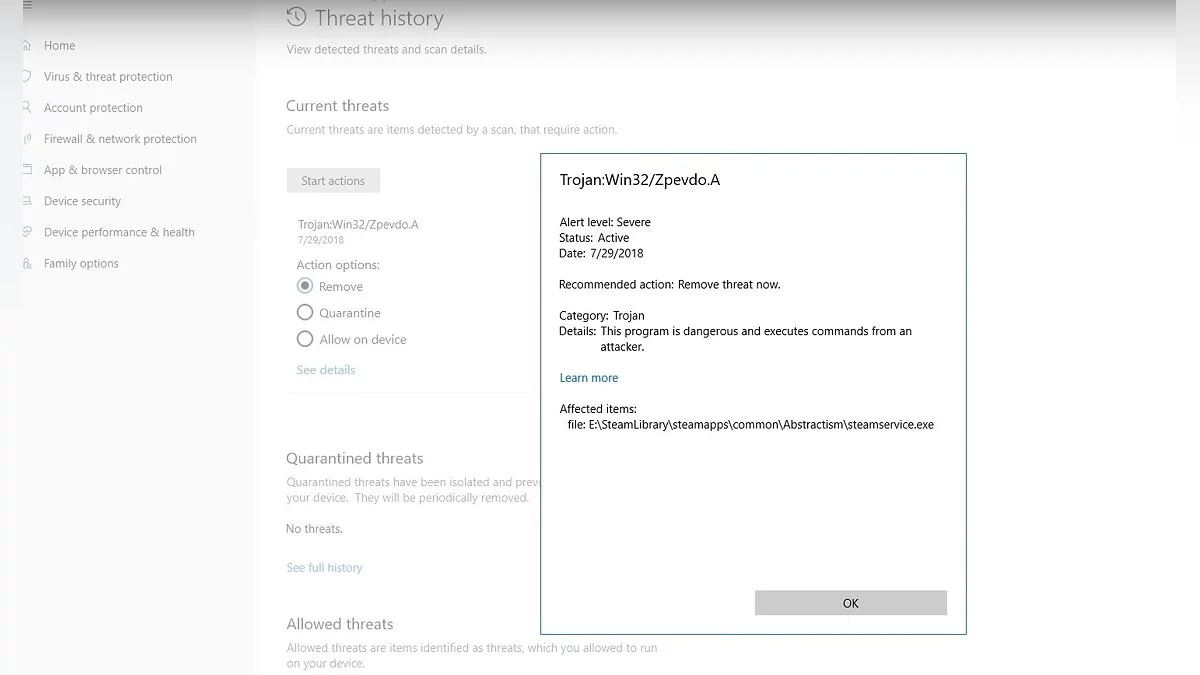Screen dimensions: 1200x675
Task: Select Allow on device option
Action: coord(305,339)
